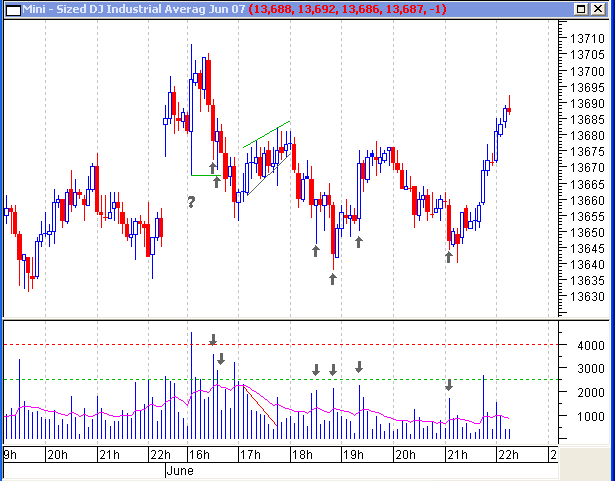Maximize the chart window
The width and height of the screenshot is (615, 481).
[581, 9]
